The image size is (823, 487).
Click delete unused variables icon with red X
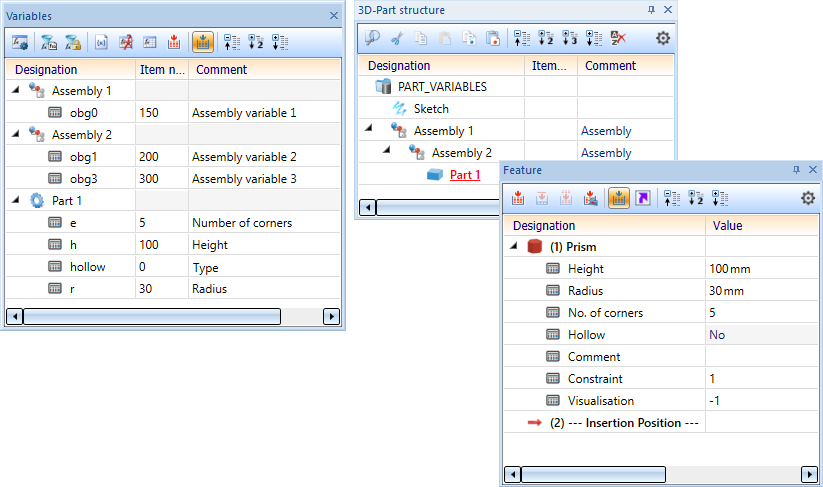[x=125, y=42]
